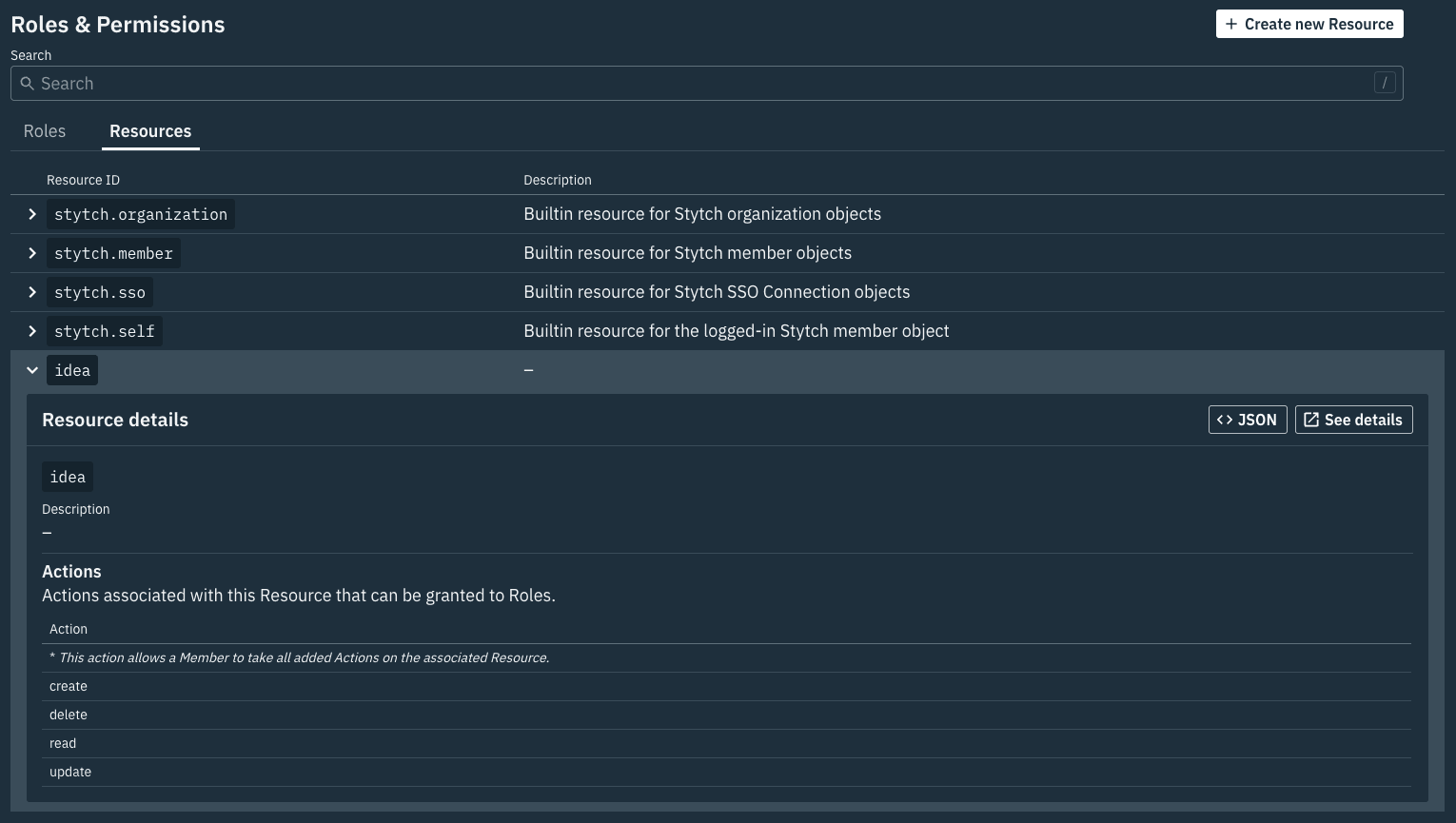Viewport: 1456px width, 823px height.
Task: Expand the stytch.organization resource row
Action: (32, 214)
